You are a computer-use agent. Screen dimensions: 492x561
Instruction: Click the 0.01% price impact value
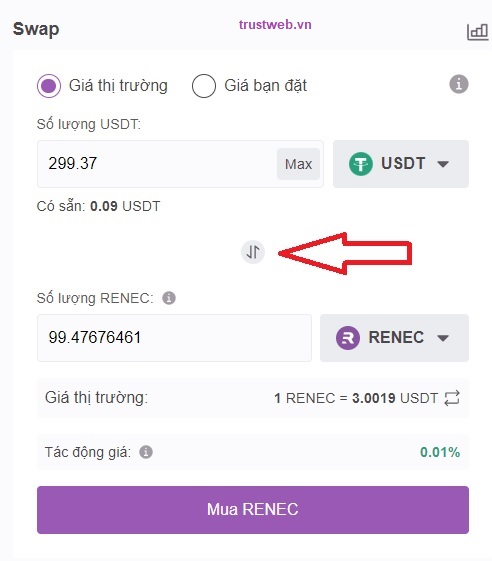[440, 452]
